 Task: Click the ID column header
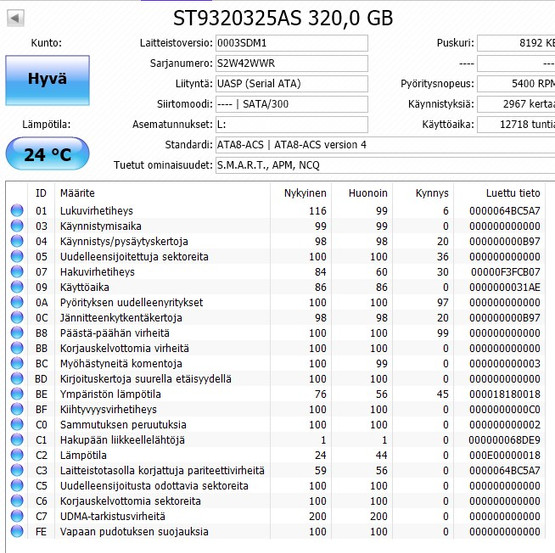pyautogui.click(x=41, y=193)
